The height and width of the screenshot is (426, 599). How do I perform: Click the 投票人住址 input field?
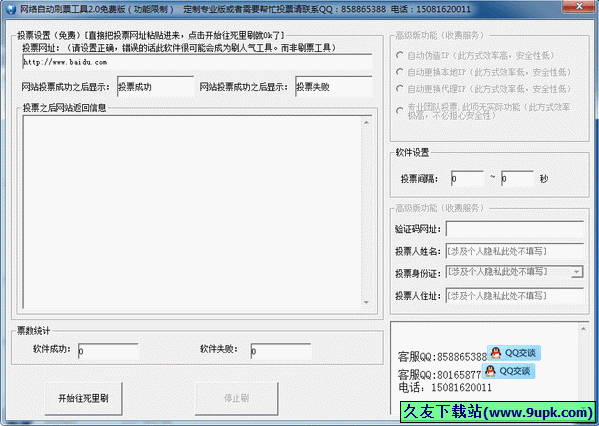click(x=515, y=295)
